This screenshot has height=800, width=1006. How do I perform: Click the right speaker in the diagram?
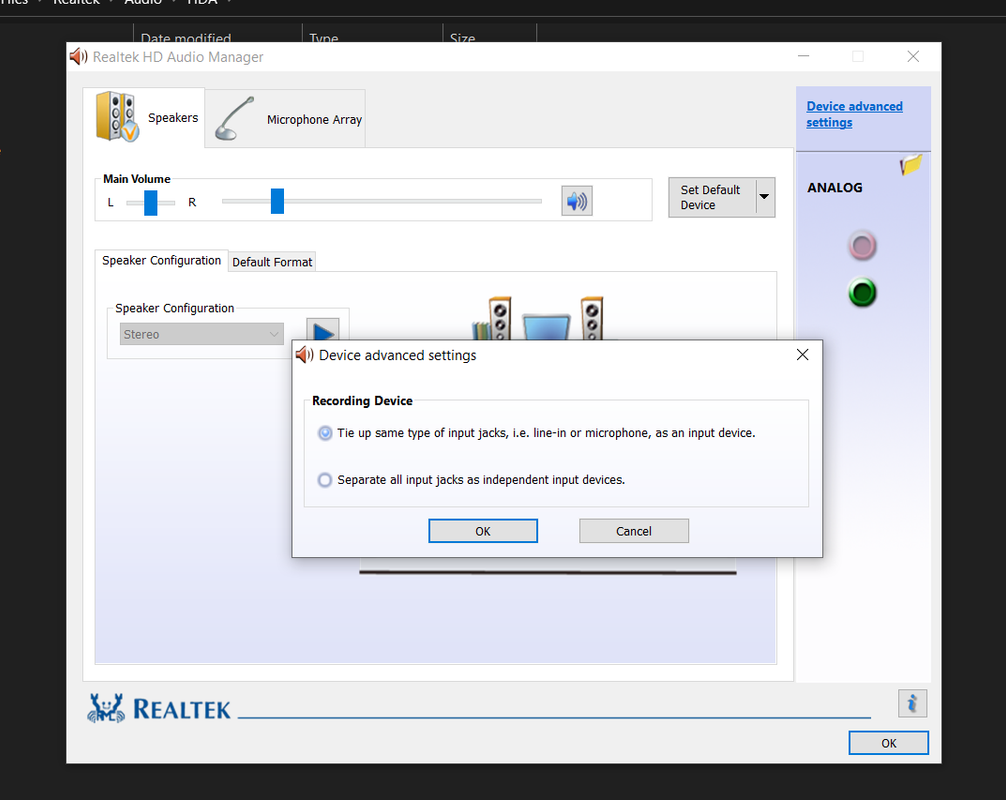click(592, 318)
